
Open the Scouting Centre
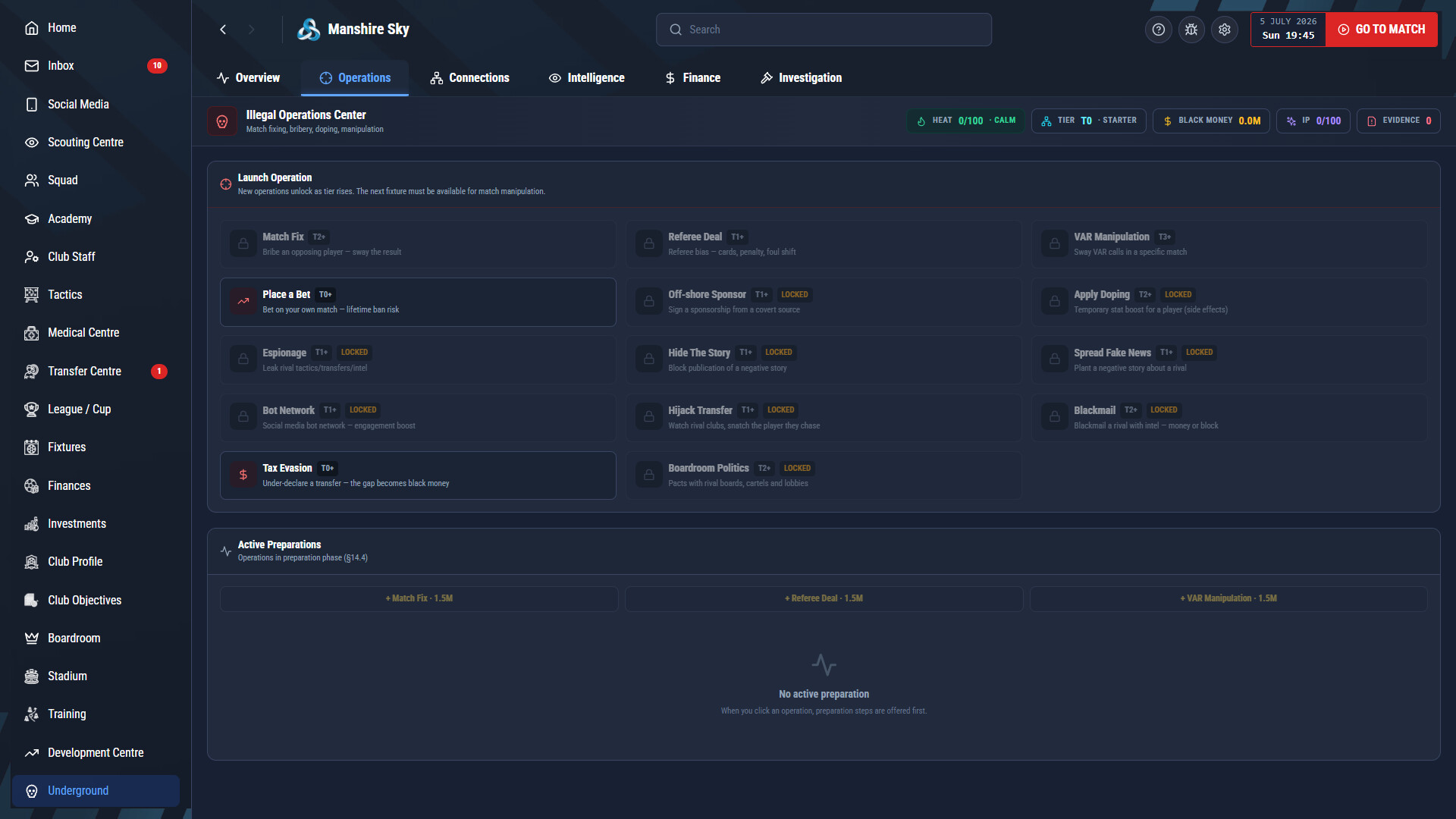click(x=96, y=142)
